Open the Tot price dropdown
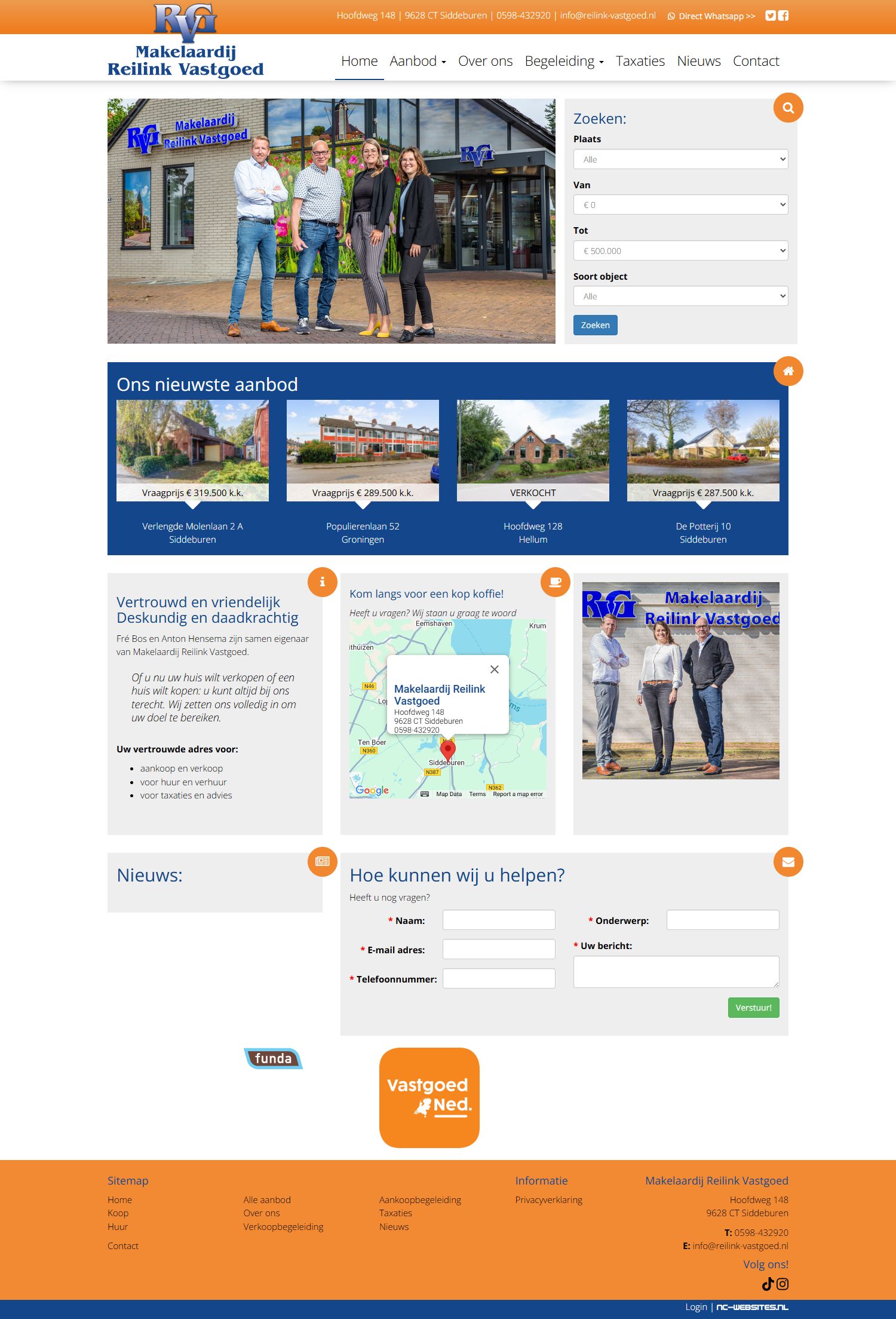The height and width of the screenshot is (1319, 896). click(x=681, y=250)
